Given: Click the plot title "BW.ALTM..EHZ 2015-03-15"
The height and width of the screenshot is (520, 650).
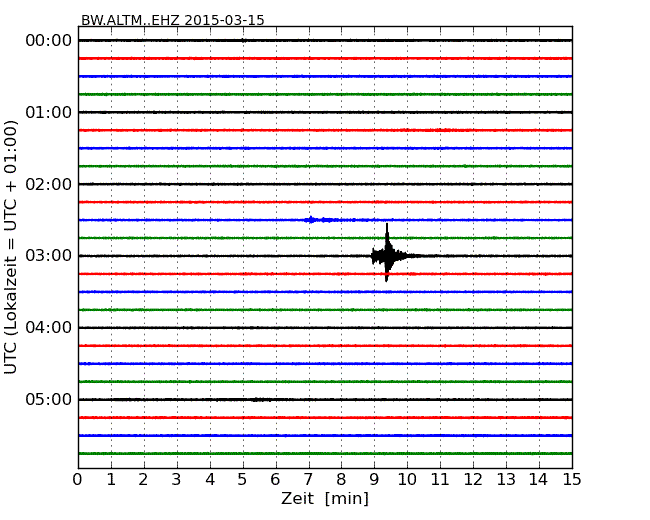Looking at the screenshot, I should [172, 20].
